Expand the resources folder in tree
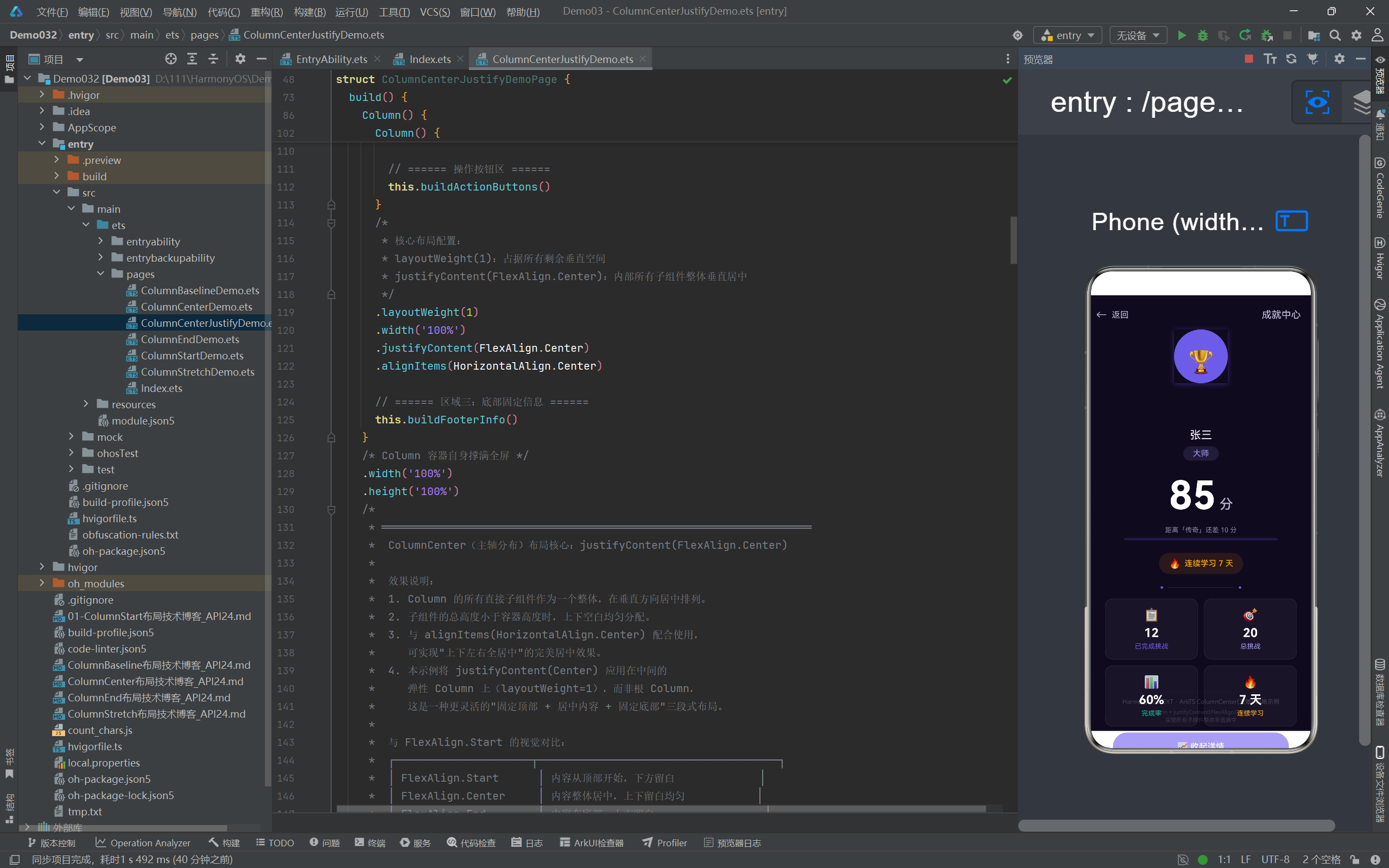Screen dimensions: 1389x868 86,404
